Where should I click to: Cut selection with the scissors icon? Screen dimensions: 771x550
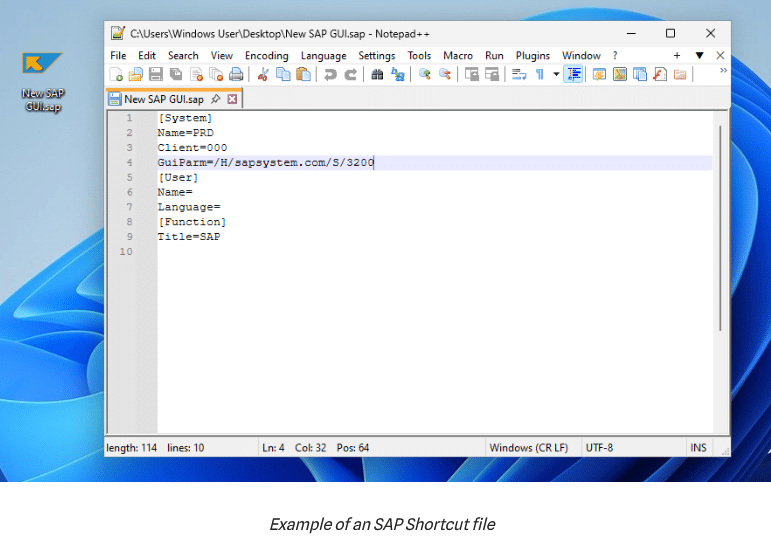[x=263, y=75]
